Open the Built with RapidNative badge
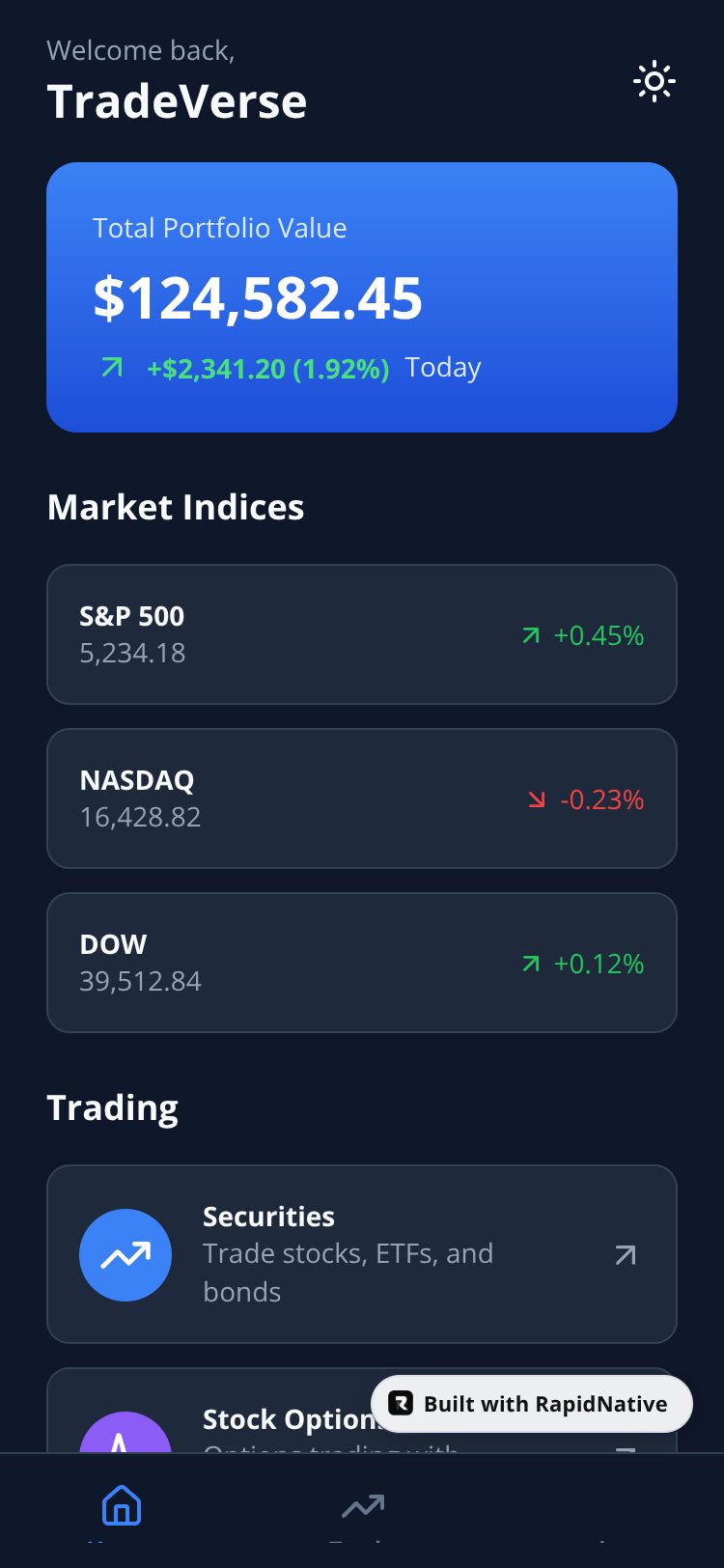 (532, 1404)
